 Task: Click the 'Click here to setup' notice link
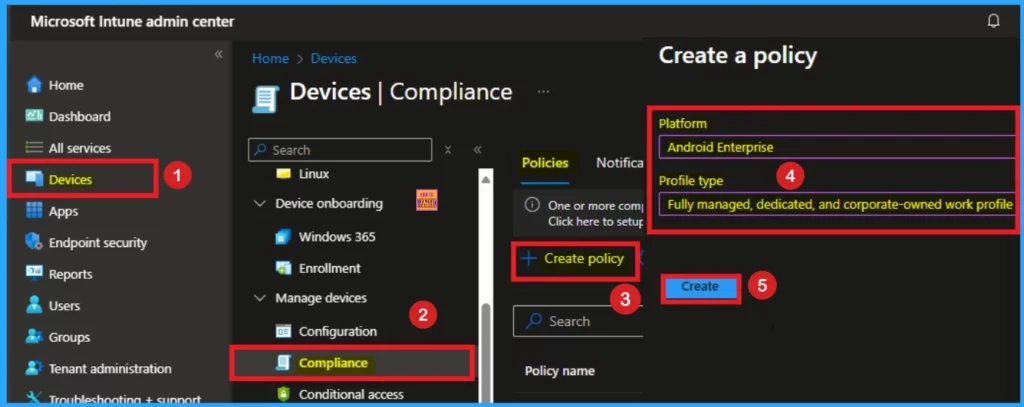click(x=596, y=221)
